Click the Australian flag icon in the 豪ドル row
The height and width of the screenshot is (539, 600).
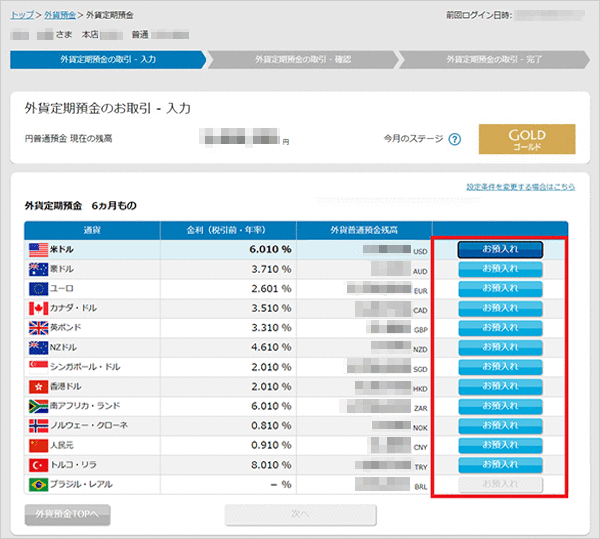click(38, 269)
